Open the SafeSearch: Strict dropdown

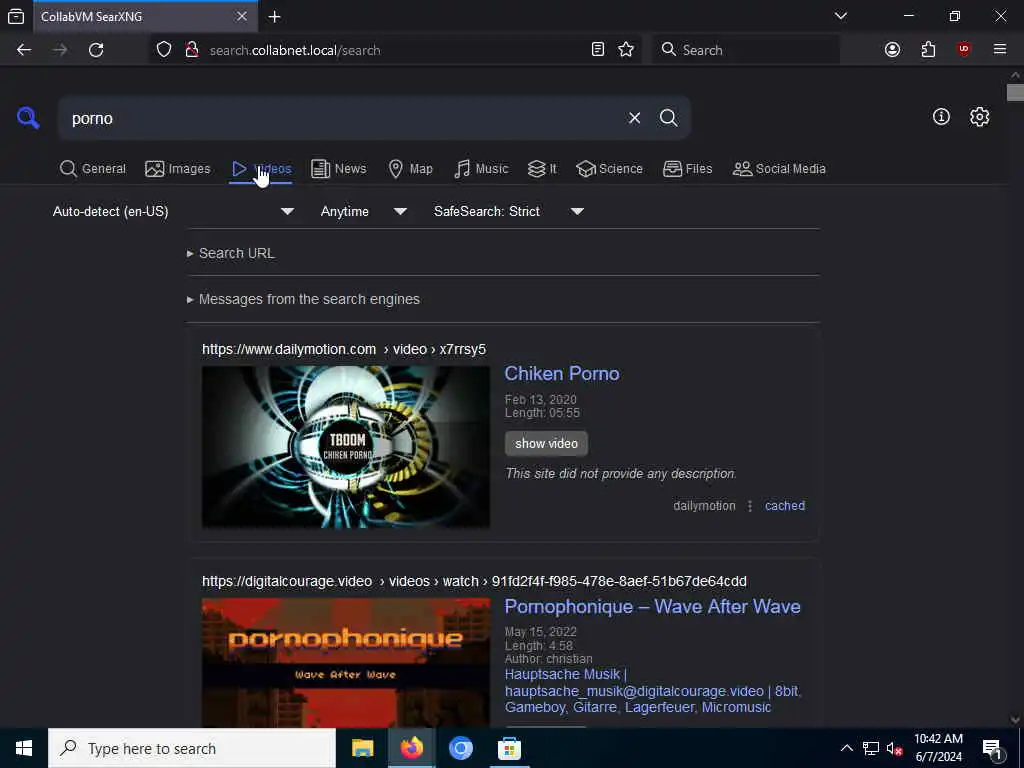pos(509,211)
